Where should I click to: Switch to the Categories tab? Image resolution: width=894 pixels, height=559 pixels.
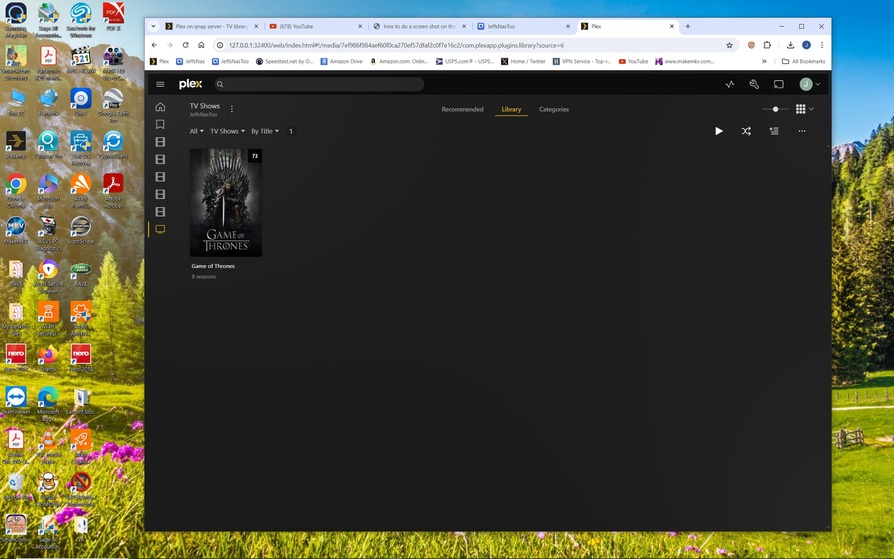point(554,110)
